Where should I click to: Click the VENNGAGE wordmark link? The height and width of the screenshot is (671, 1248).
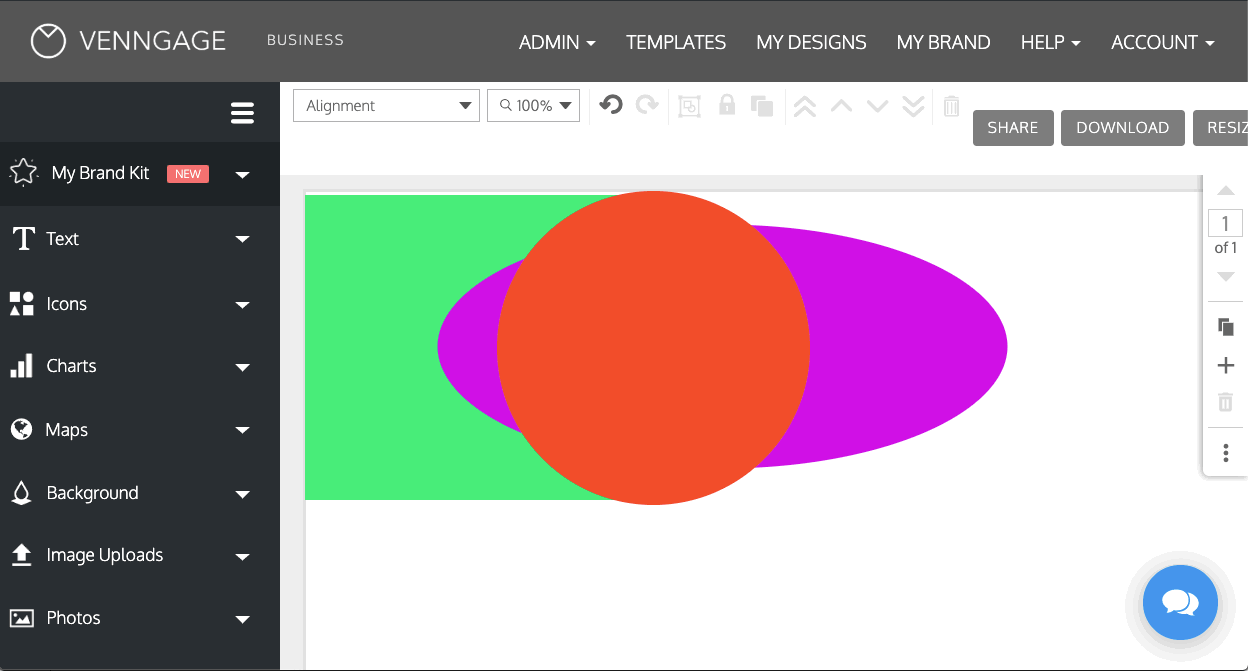point(152,41)
